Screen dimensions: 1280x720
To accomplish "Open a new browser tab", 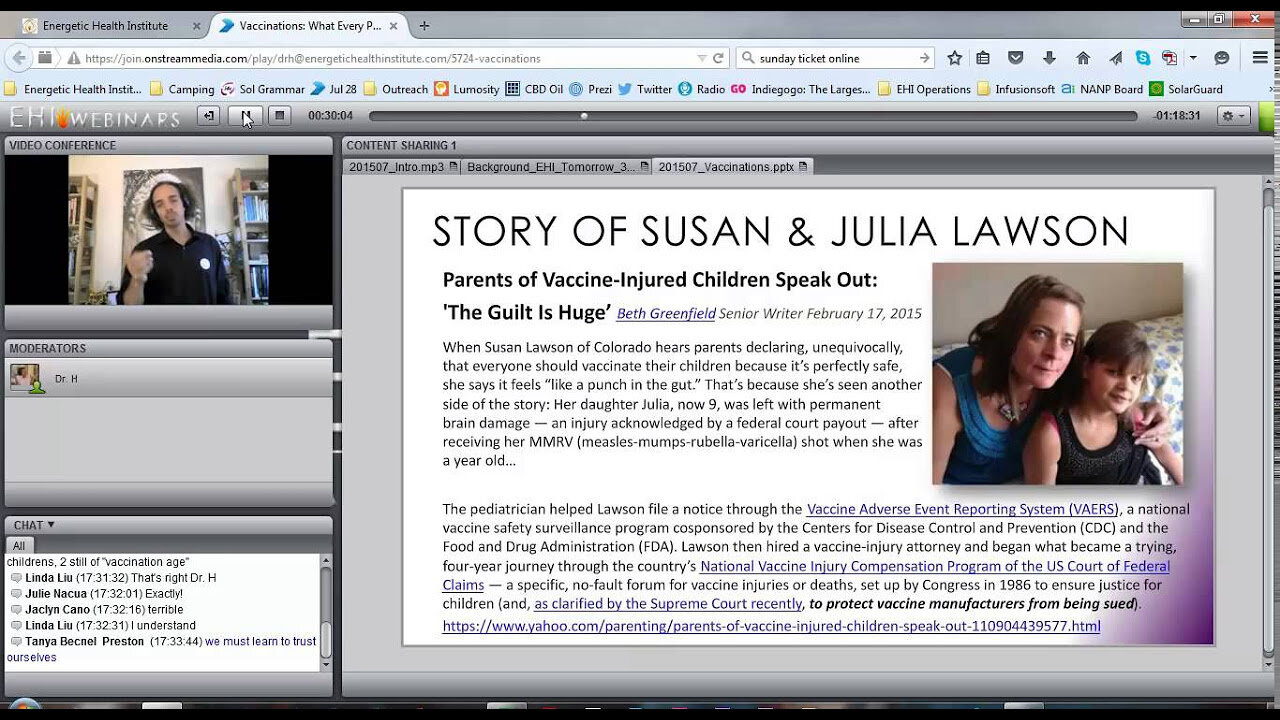I will [424, 26].
